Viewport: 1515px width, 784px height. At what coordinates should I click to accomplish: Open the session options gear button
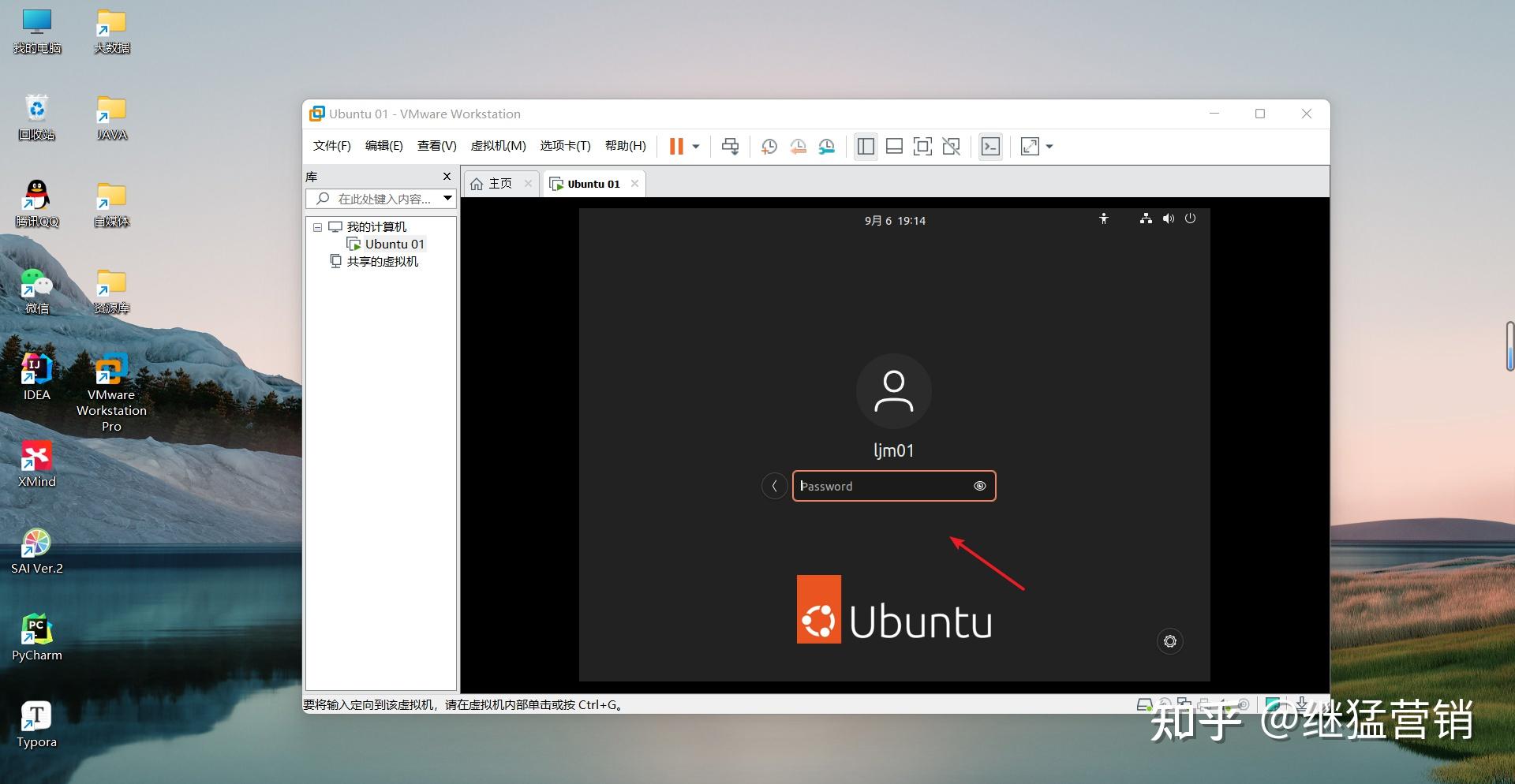click(x=1170, y=641)
